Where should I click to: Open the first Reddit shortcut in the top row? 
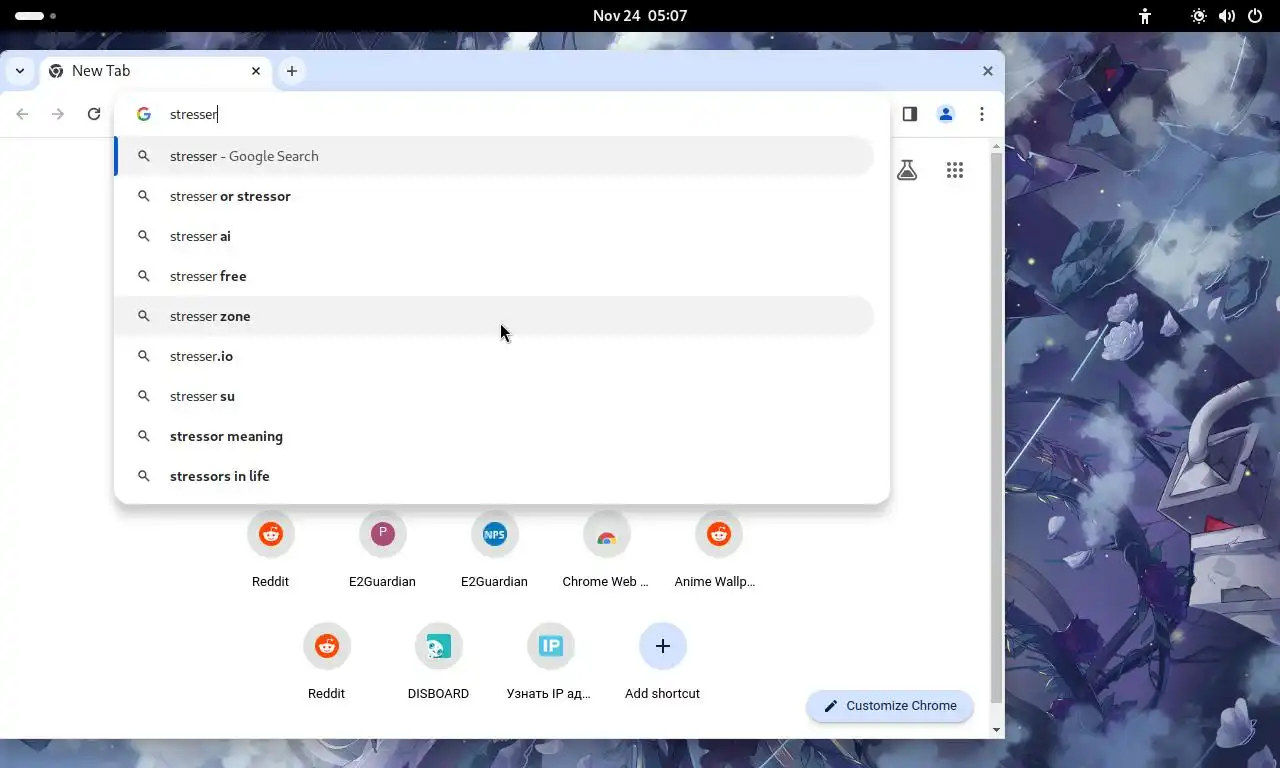[271, 548]
